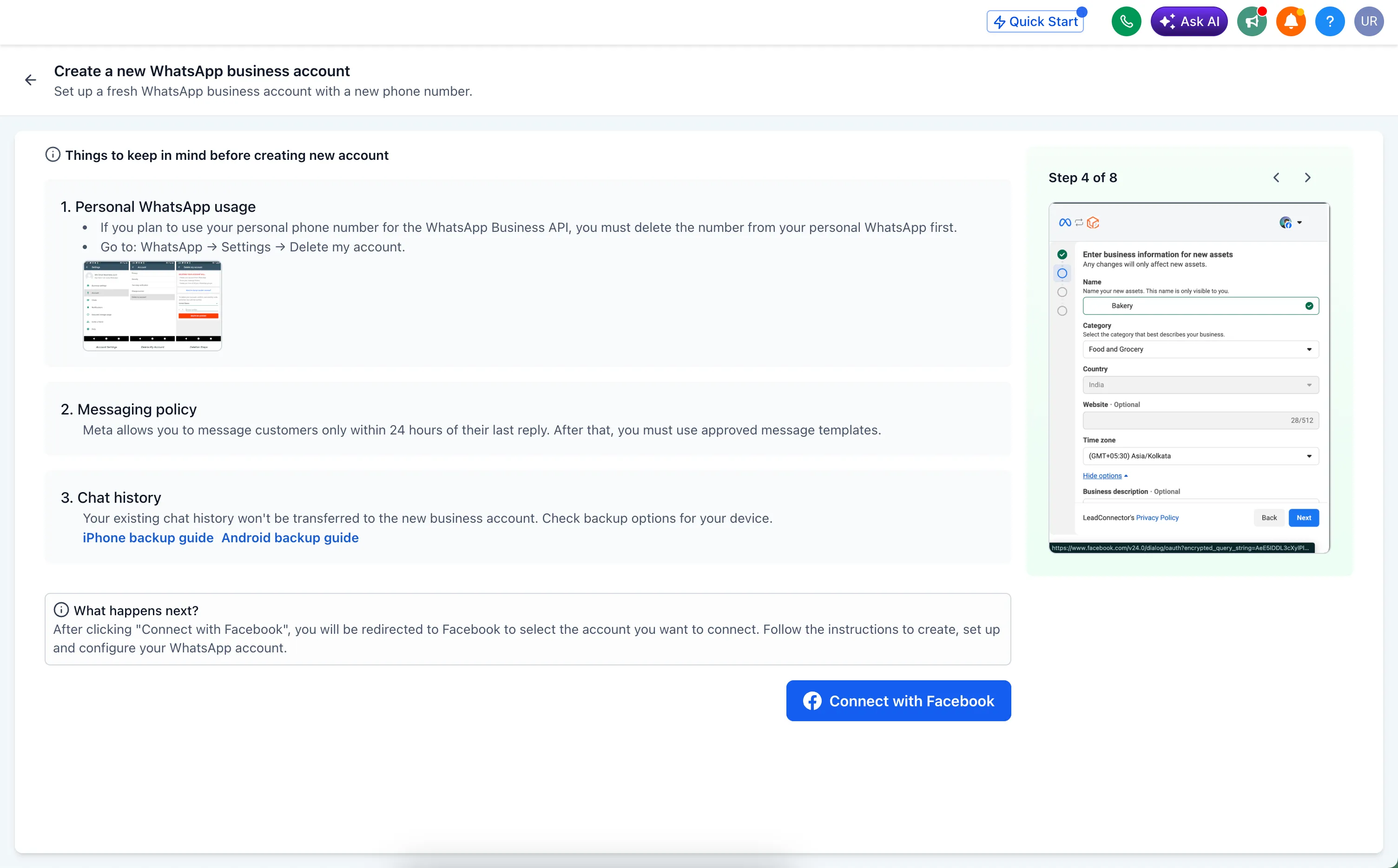The width and height of the screenshot is (1398, 868).
Task: Open the megaphone announcements icon
Action: pos(1252,22)
